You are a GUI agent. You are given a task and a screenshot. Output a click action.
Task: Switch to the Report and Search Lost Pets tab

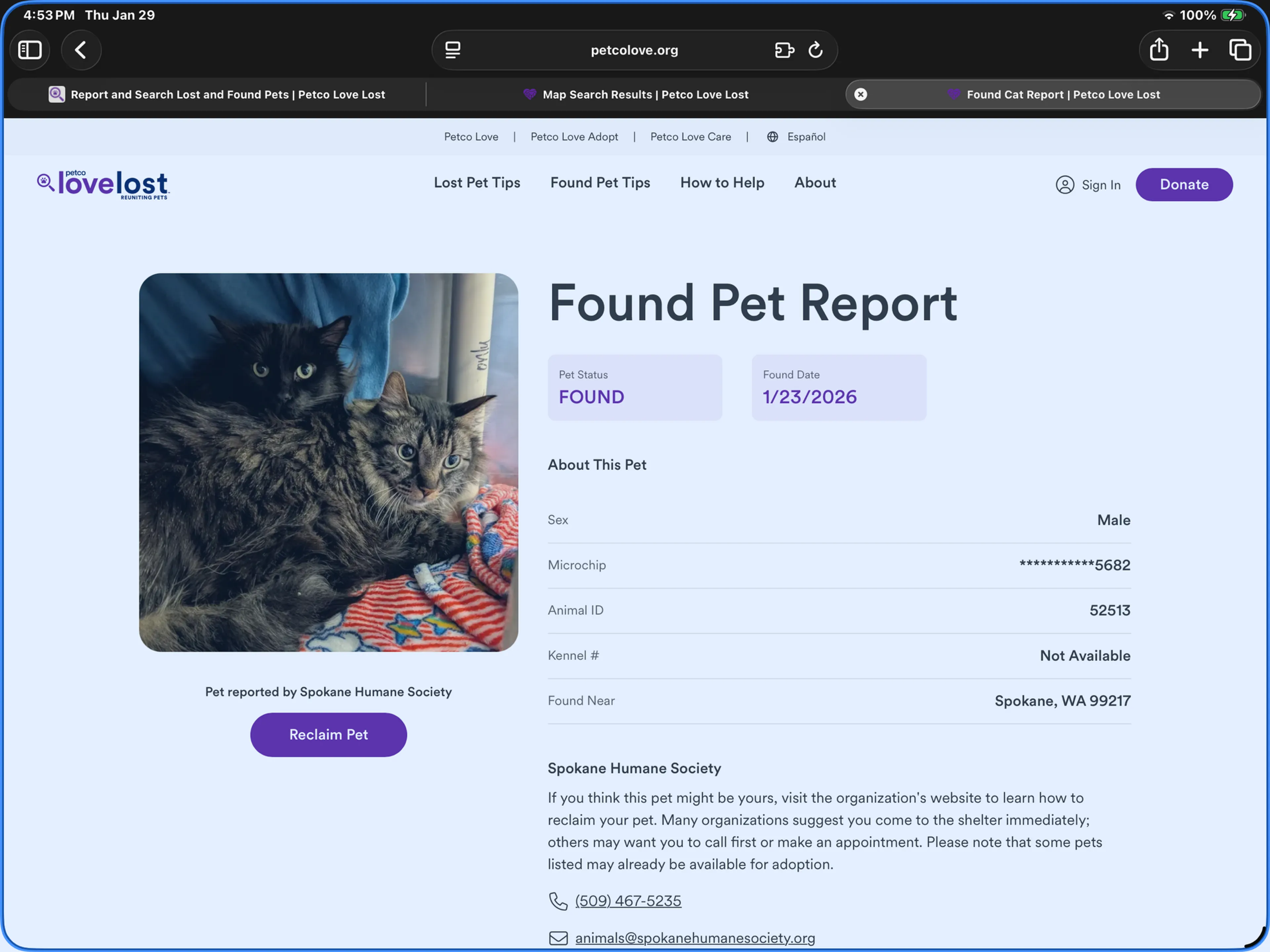pos(227,94)
